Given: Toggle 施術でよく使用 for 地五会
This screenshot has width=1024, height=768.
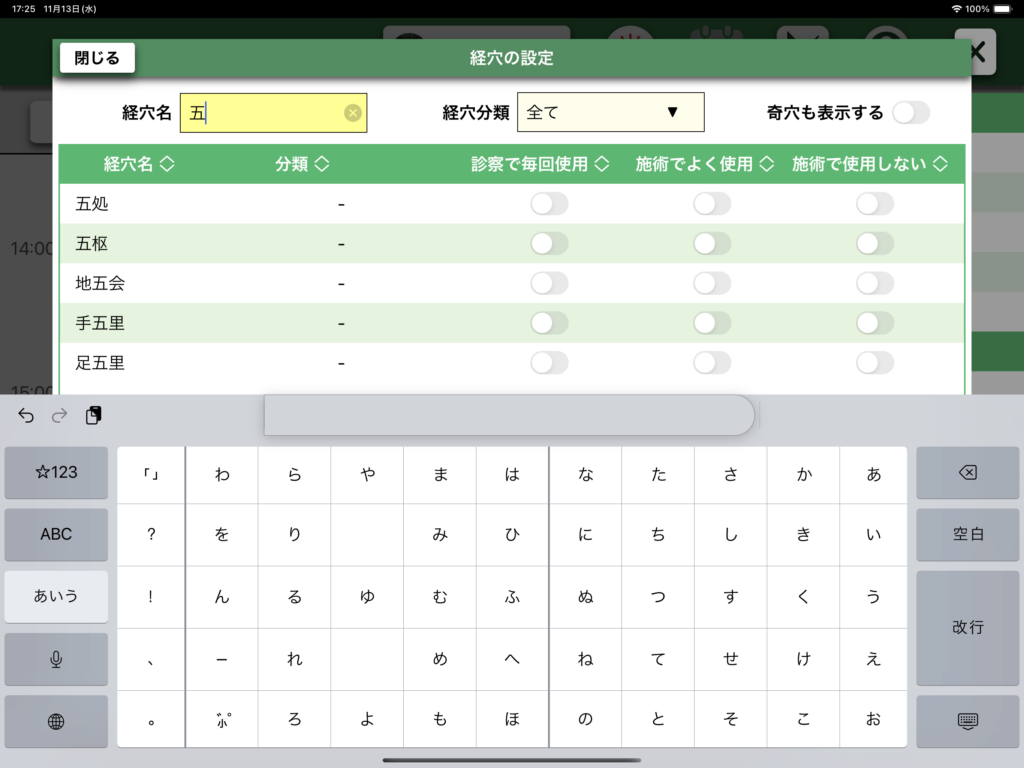Looking at the screenshot, I should tap(711, 283).
